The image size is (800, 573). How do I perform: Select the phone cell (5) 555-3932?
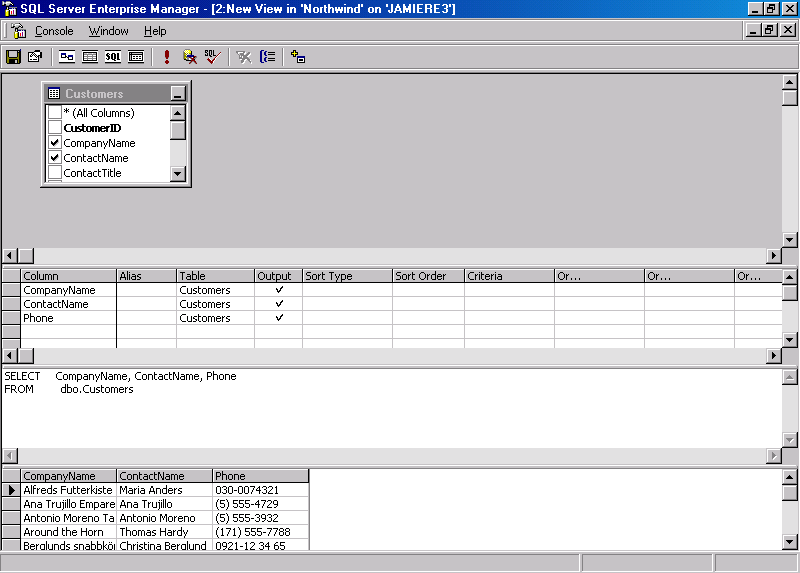(x=260, y=518)
